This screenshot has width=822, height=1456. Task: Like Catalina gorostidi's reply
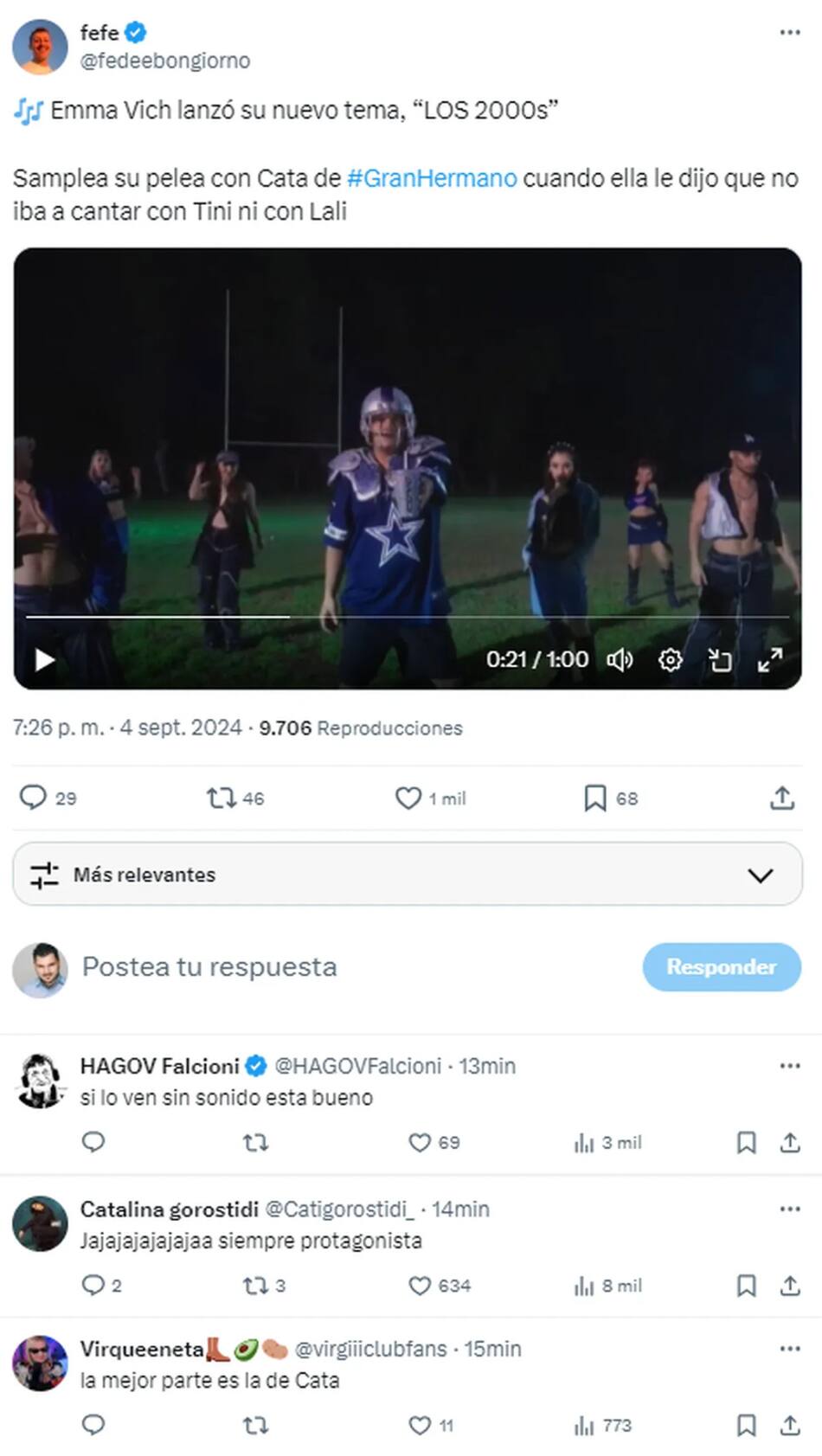tap(420, 1286)
